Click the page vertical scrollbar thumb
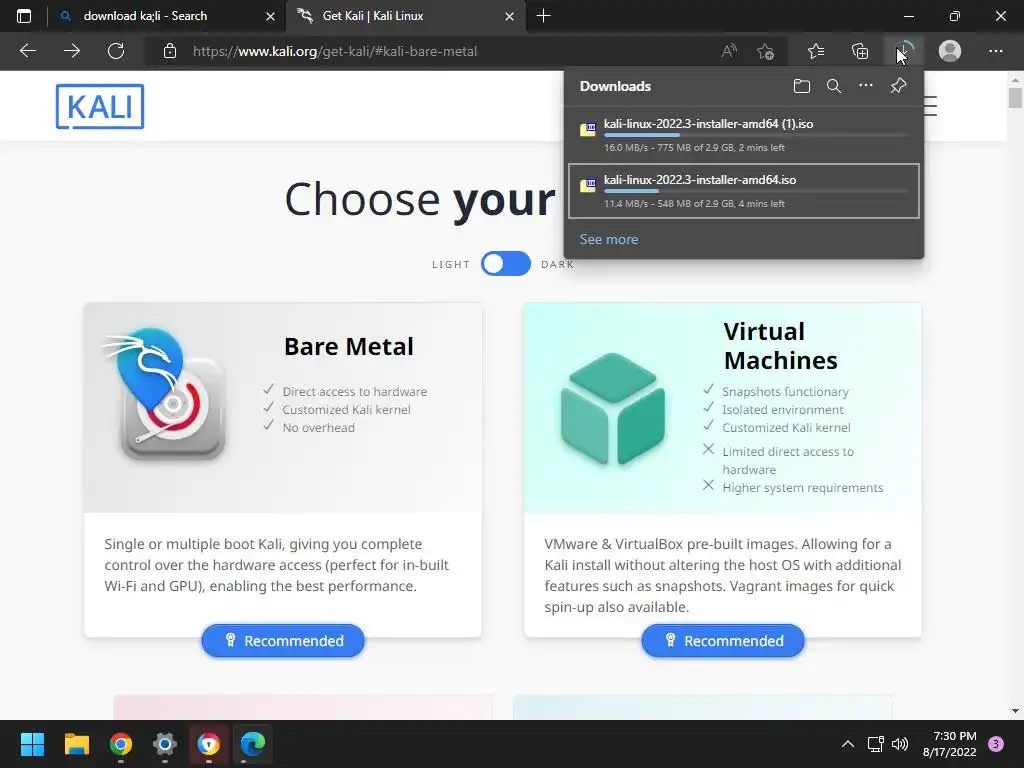The width and height of the screenshot is (1024, 768). (x=1015, y=98)
